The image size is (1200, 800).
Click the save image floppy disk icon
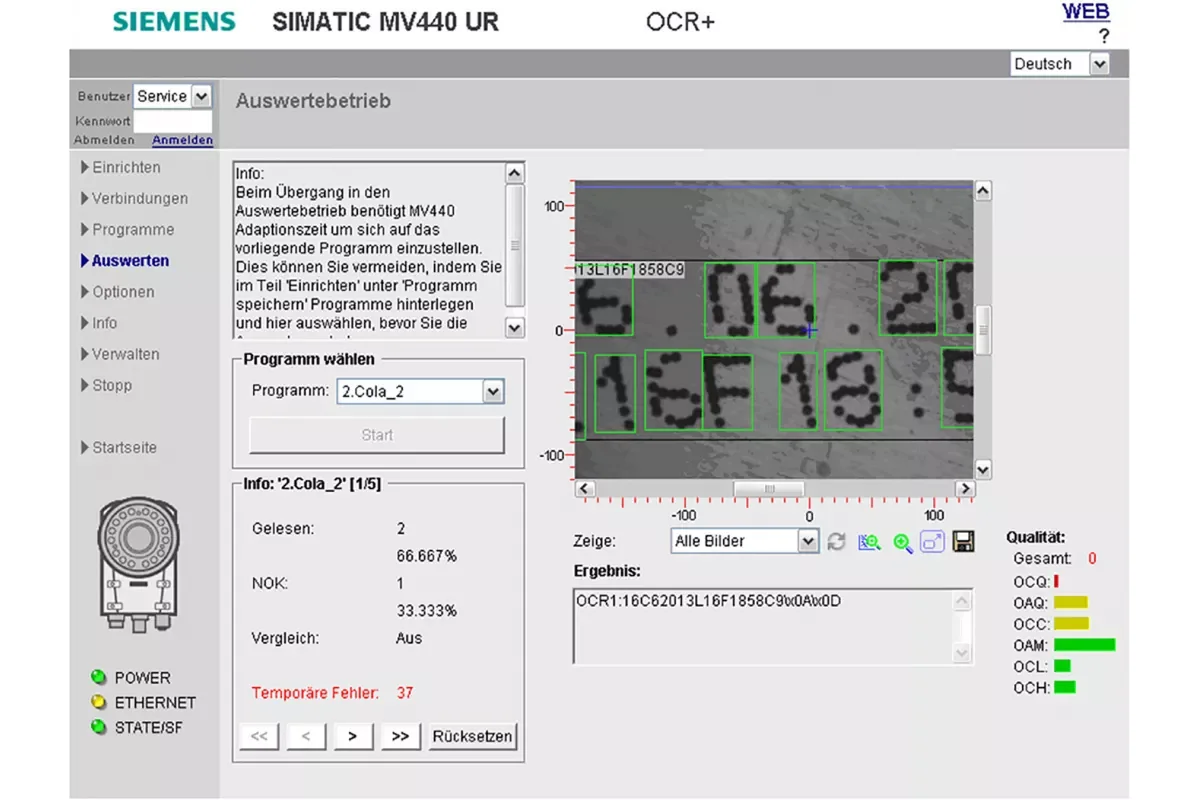[964, 542]
